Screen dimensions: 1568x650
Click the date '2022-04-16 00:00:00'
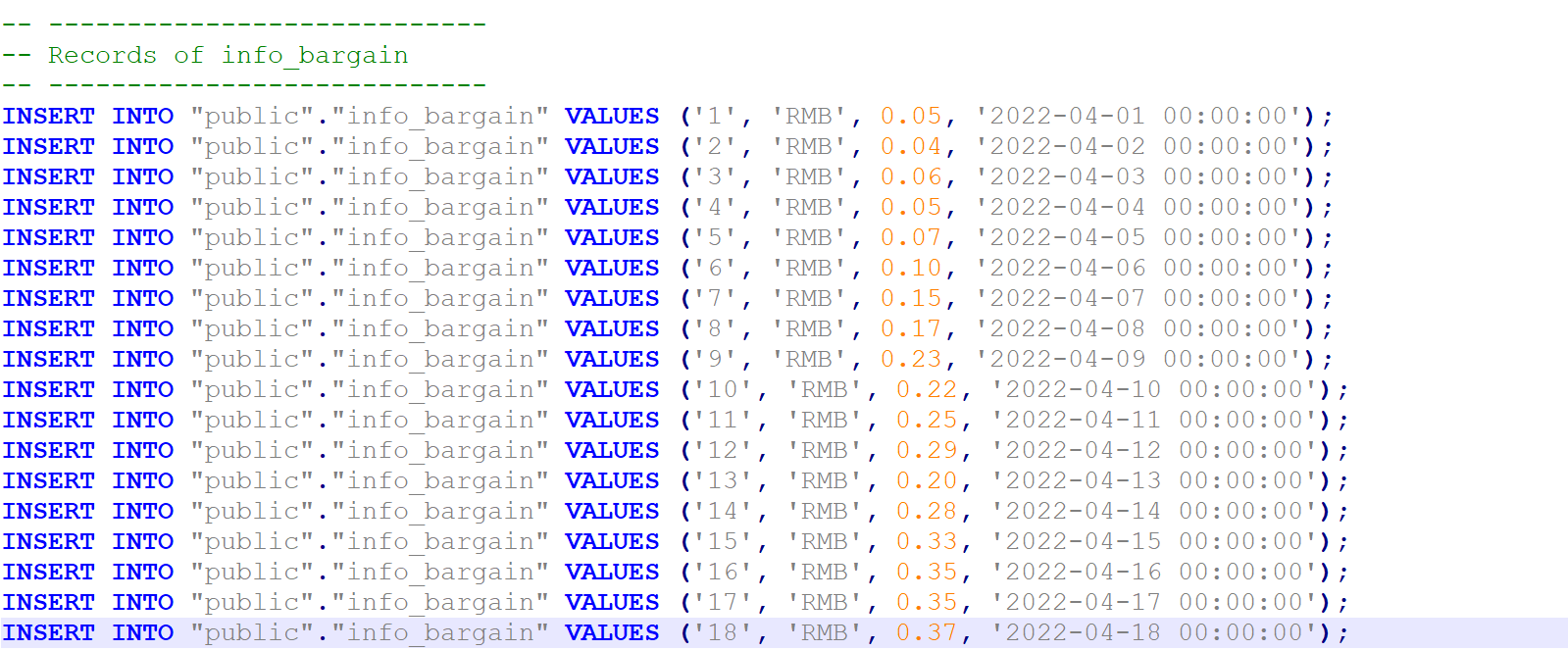click(1156, 572)
